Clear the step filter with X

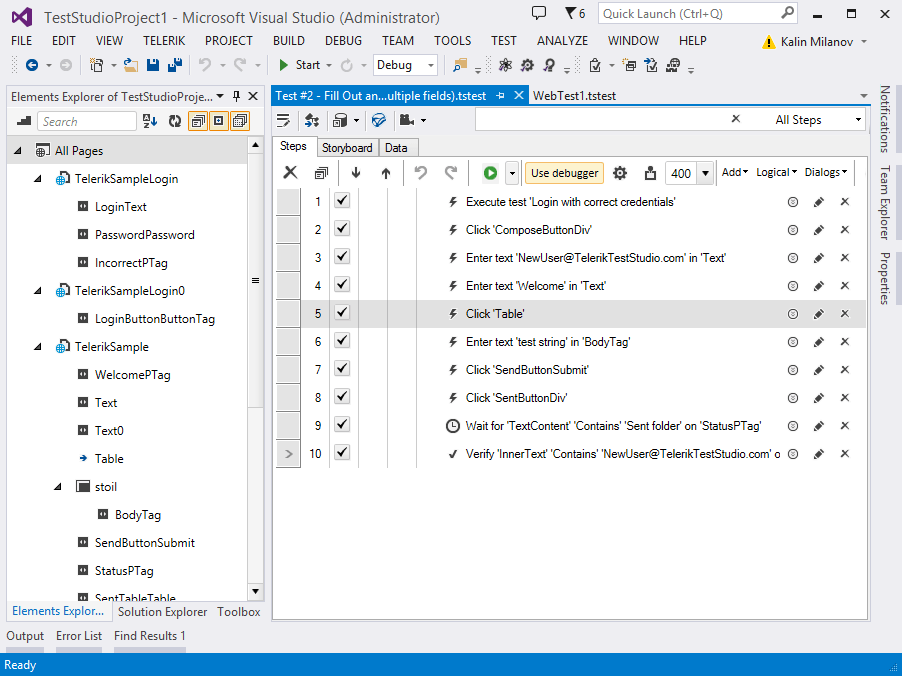click(x=735, y=119)
